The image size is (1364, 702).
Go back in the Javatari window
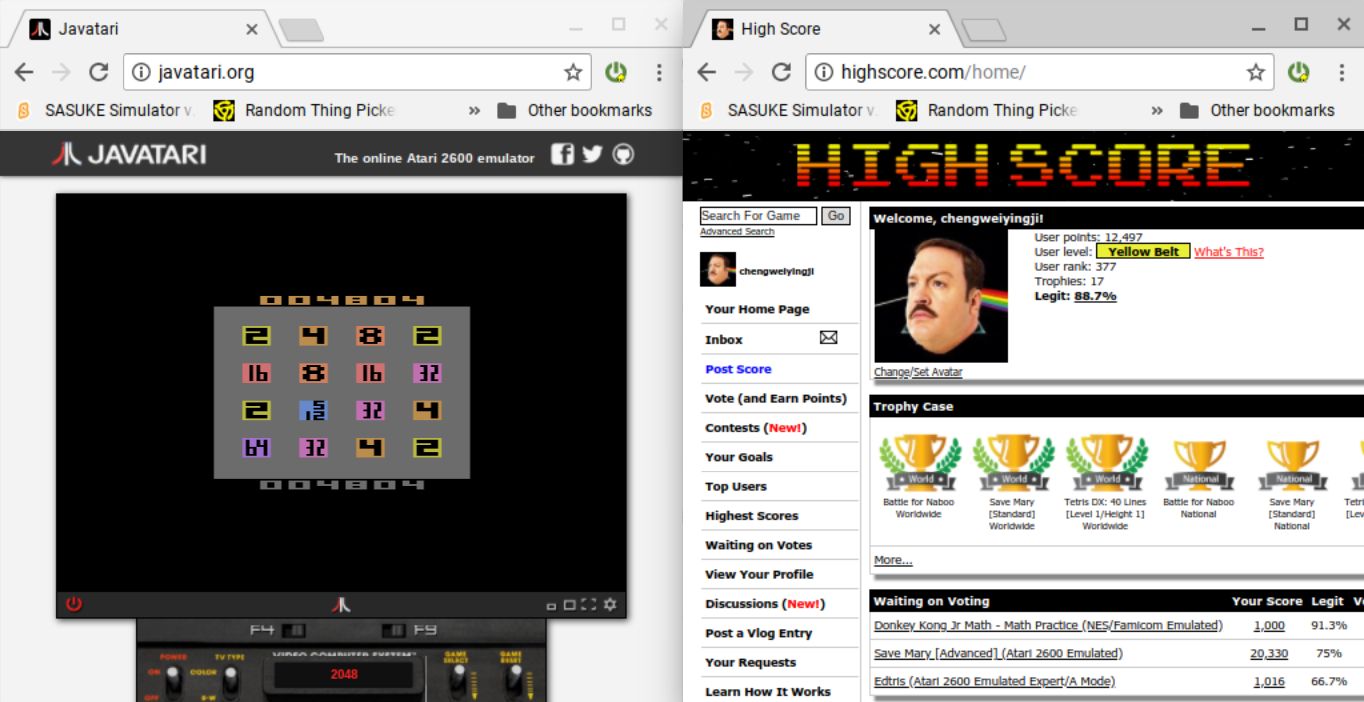23,72
